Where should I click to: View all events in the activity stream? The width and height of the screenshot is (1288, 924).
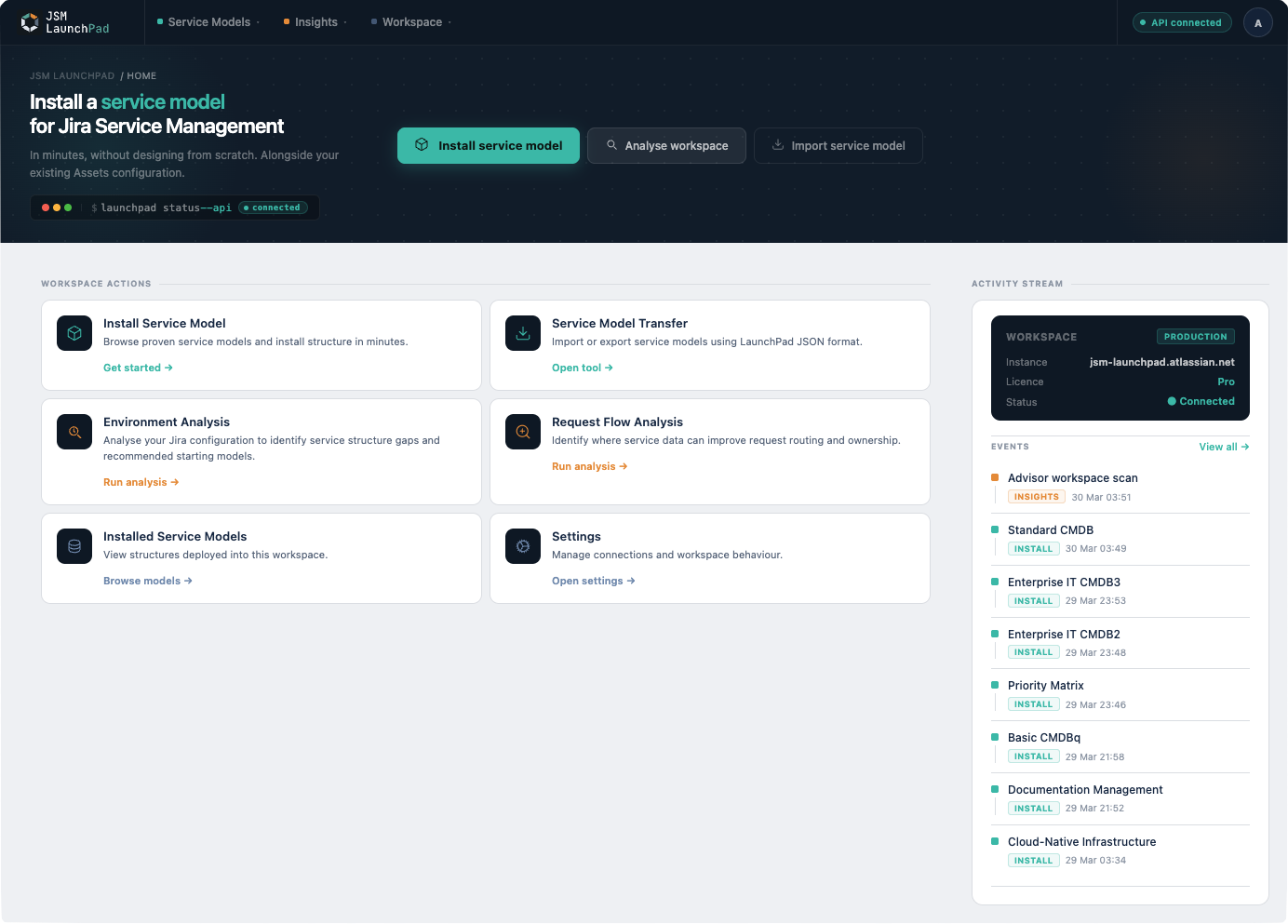point(1223,446)
